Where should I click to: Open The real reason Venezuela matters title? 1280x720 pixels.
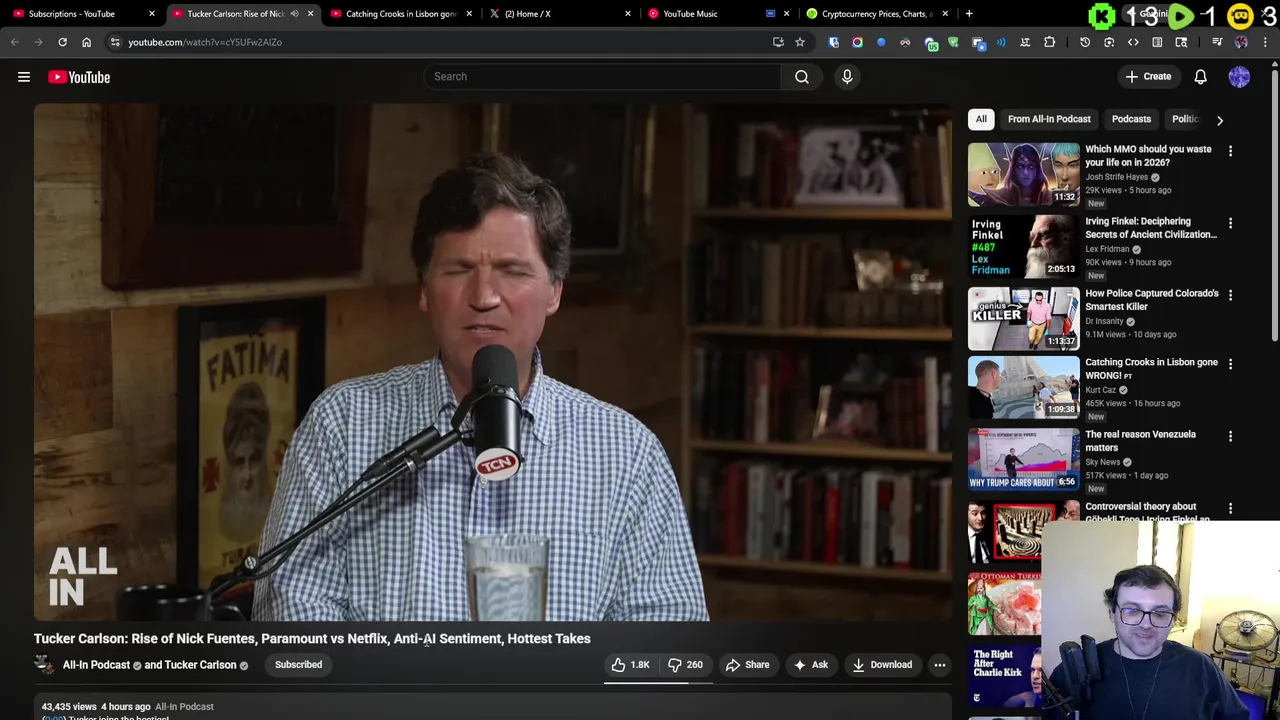(1140, 441)
